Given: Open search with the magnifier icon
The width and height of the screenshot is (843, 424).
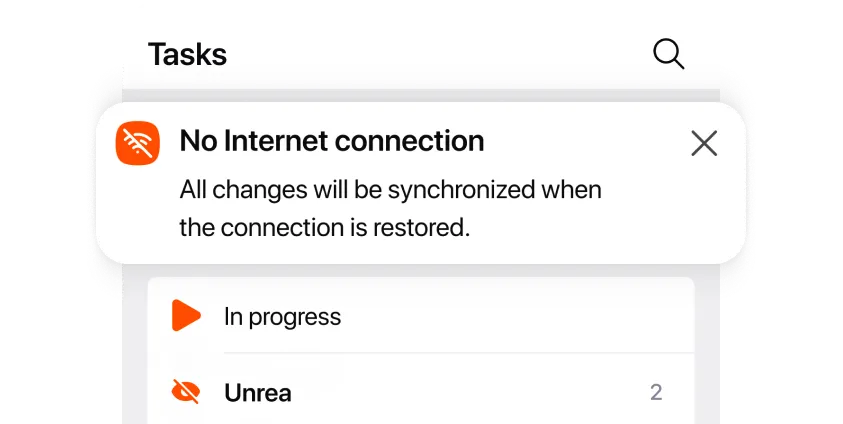Looking at the screenshot, I should pyautogui.click(x=668, y=54).
